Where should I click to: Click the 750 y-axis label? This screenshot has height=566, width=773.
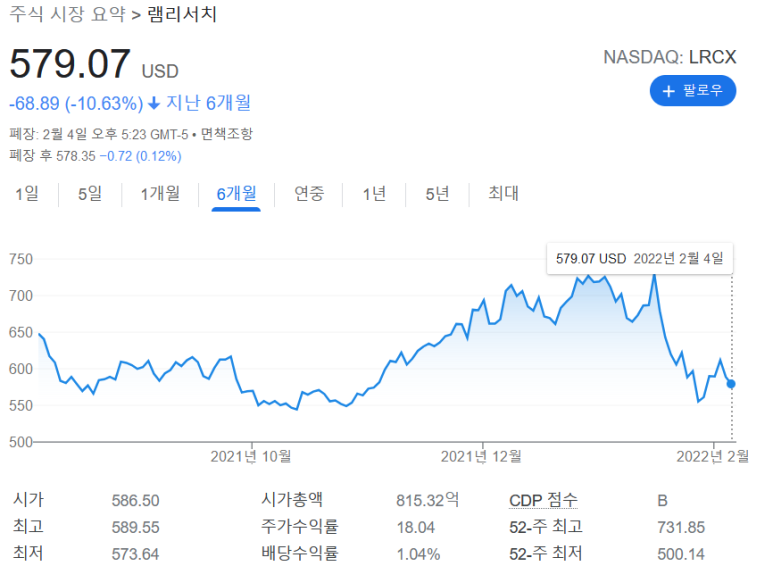21,259
